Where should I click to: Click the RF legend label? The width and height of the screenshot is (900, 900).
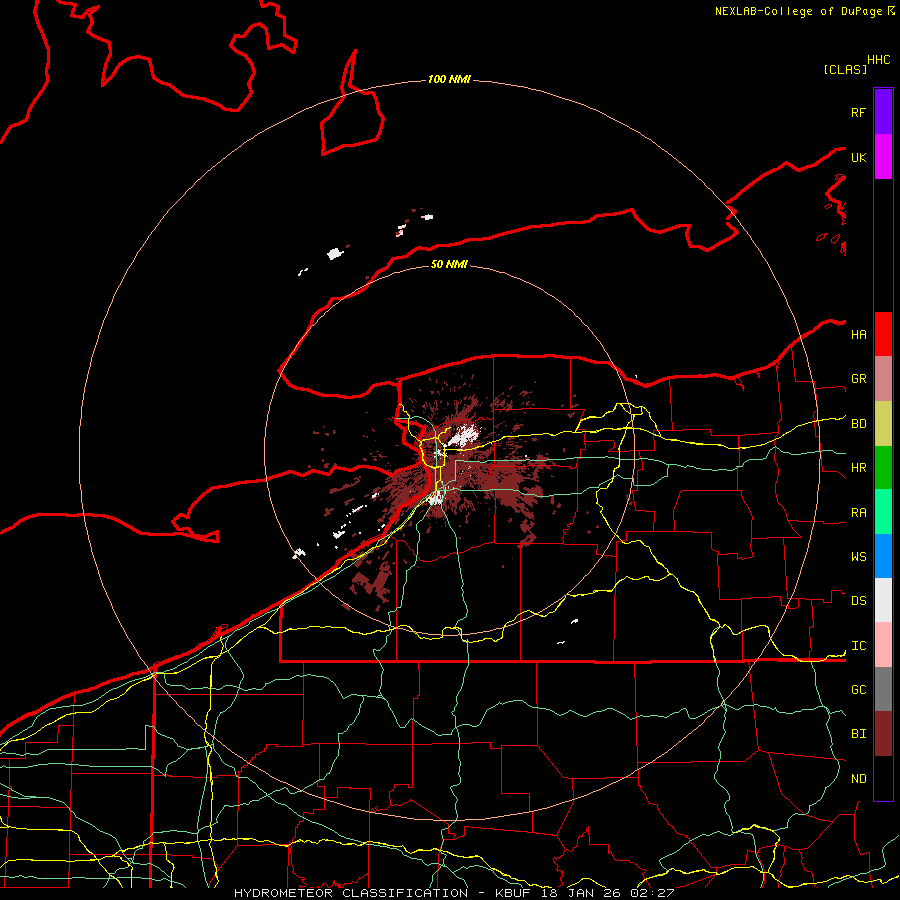(858, 112)
